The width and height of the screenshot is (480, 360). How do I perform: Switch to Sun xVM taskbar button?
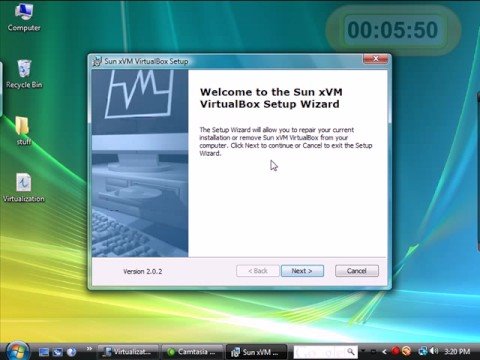coord(256,352)
